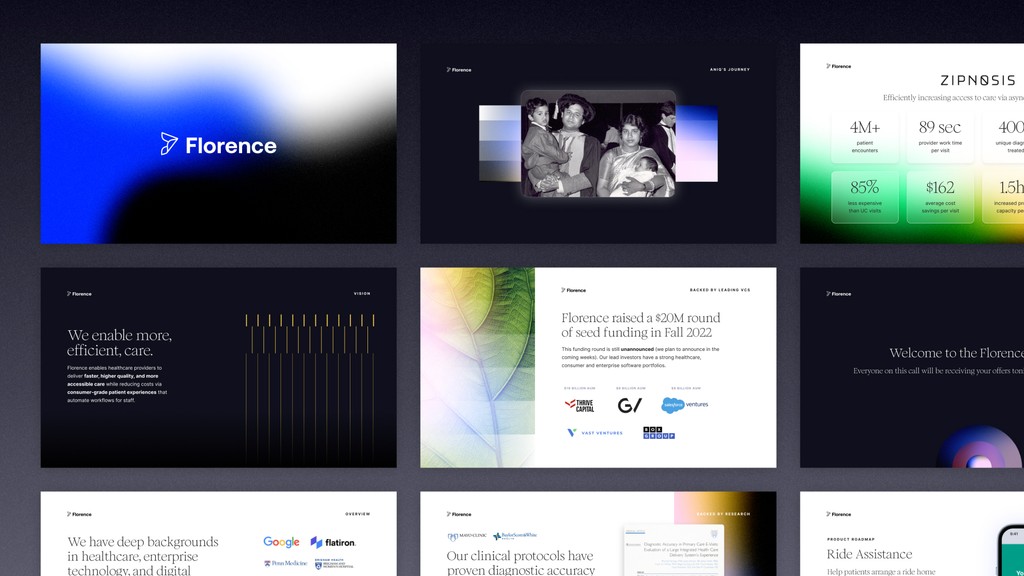Select the $162 average cost savings card
The height and width of the screenshot is (576, 1024).
point(940,197)
